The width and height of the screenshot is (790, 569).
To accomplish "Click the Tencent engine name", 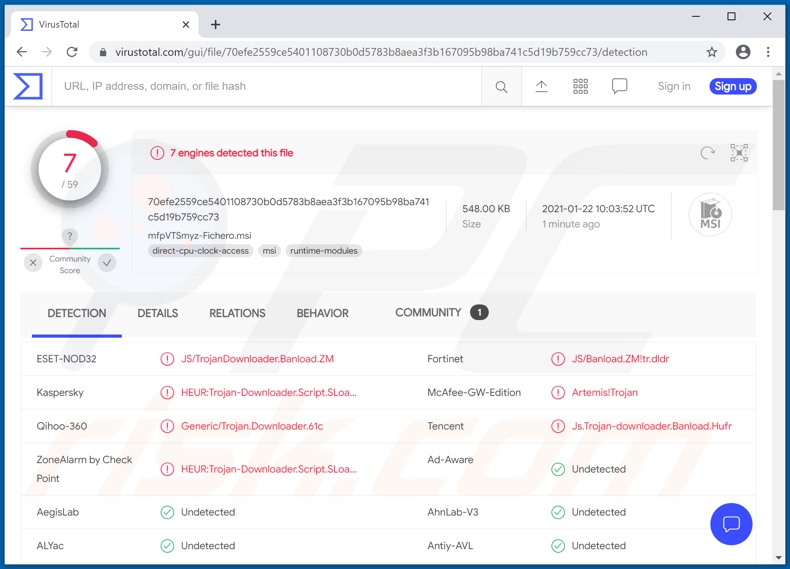I will (x=445, y=426).
